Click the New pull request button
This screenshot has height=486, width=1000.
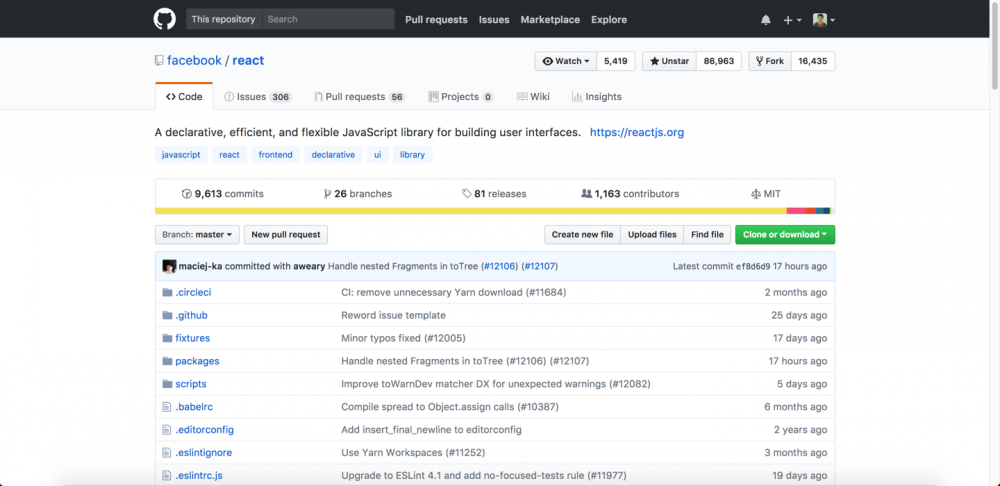click(x=286, y=235)
